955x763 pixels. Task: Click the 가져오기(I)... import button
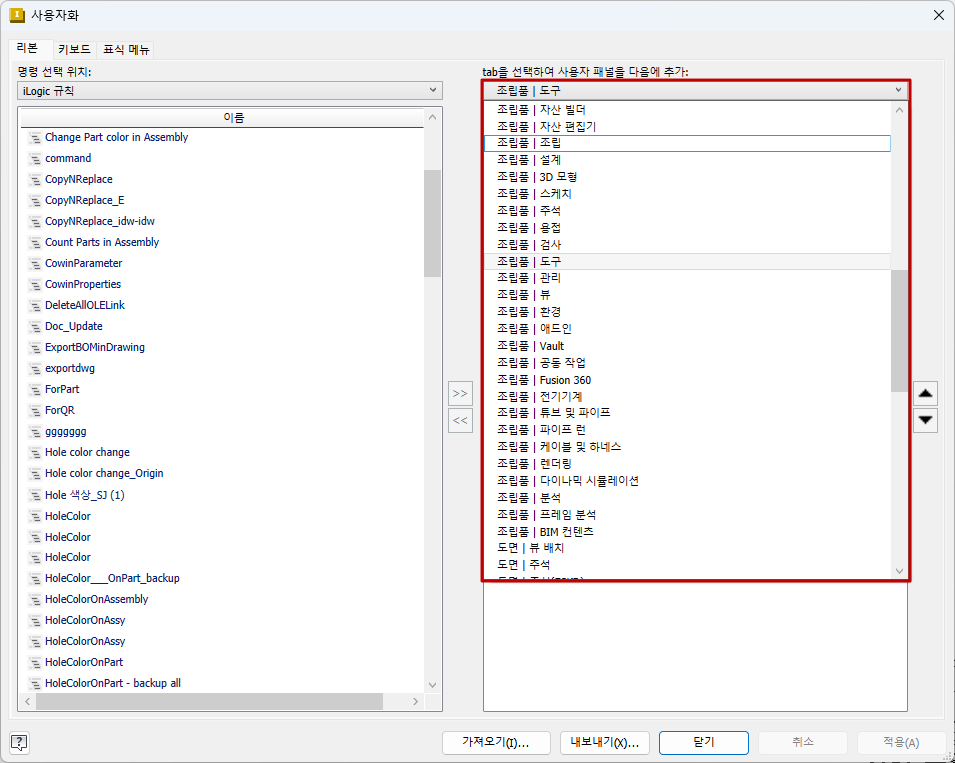pyautogui.click(x=496, y=742)
